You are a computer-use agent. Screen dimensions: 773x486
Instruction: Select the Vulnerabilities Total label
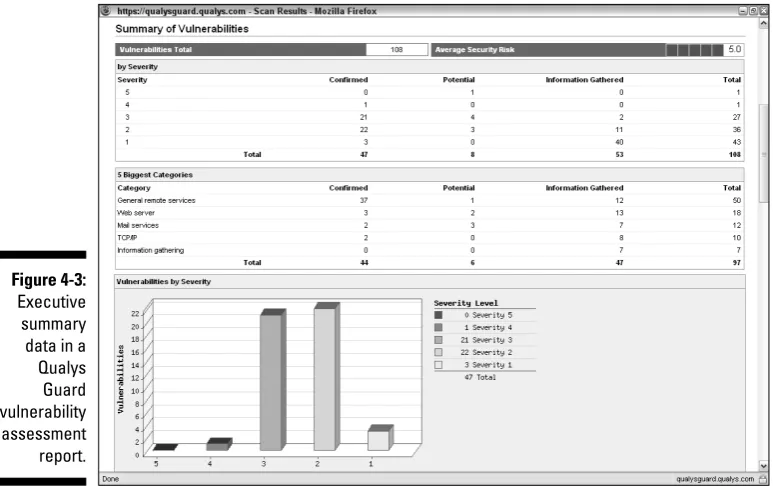click(155, 49)
